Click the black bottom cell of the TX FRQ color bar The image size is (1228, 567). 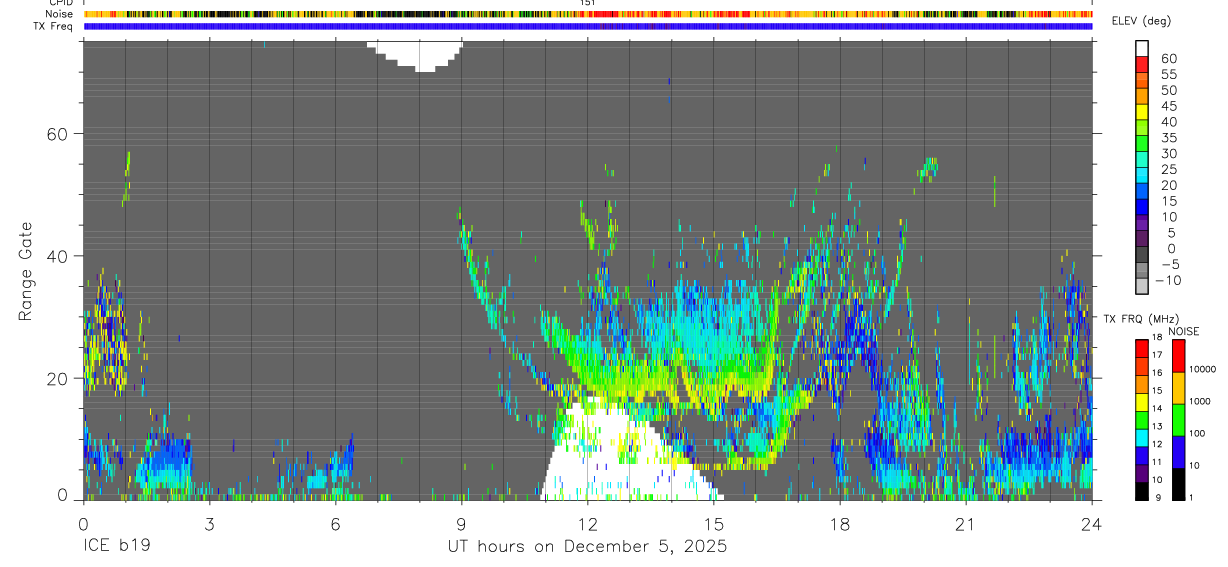coord(1142,491)
